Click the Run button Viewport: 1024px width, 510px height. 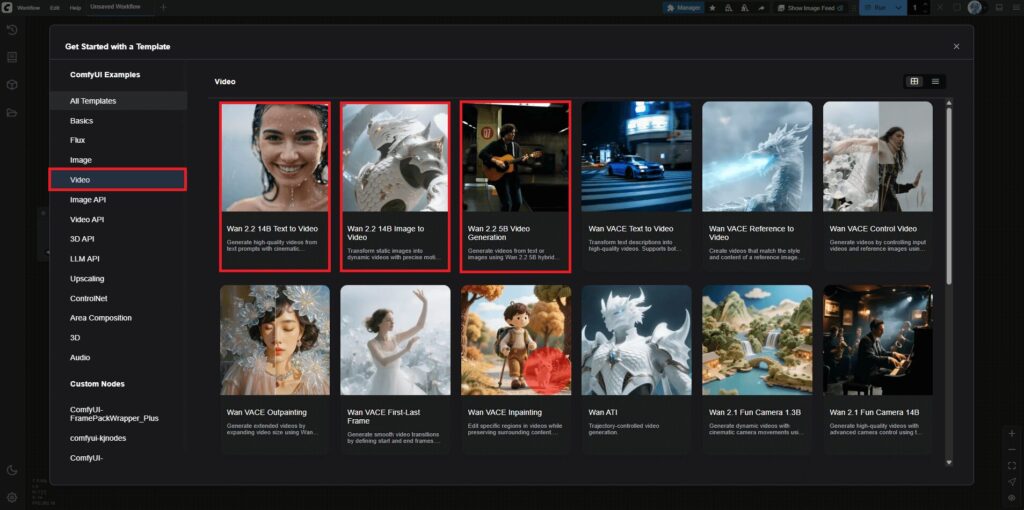[875, 8]
